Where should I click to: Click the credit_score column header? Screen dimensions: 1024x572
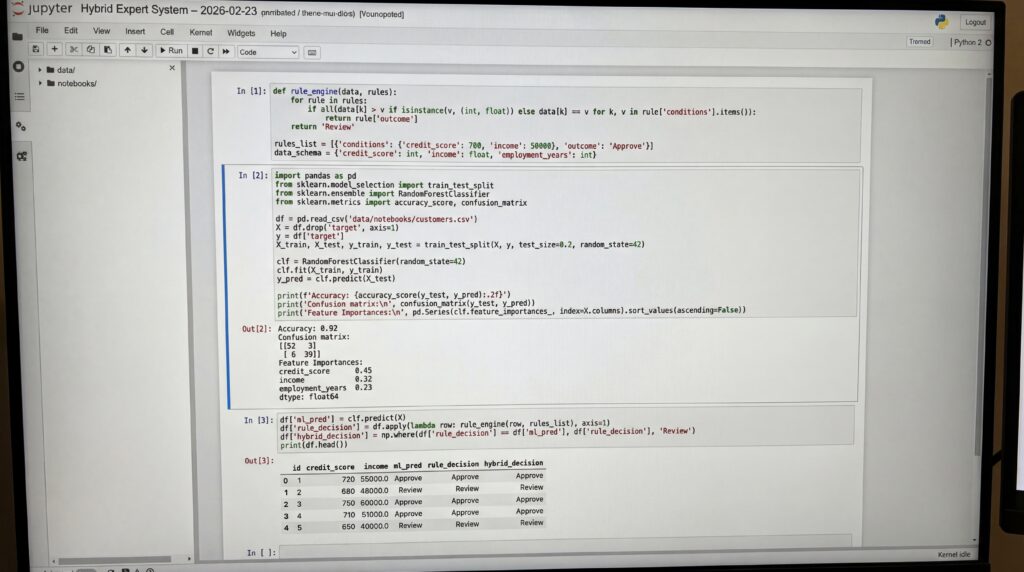(330, 467)
